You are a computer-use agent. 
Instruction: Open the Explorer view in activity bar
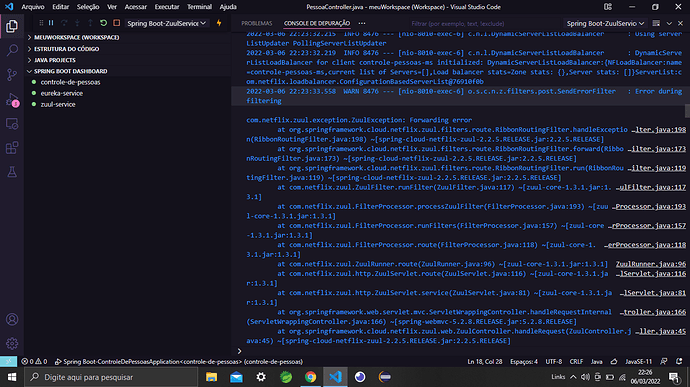12,26
